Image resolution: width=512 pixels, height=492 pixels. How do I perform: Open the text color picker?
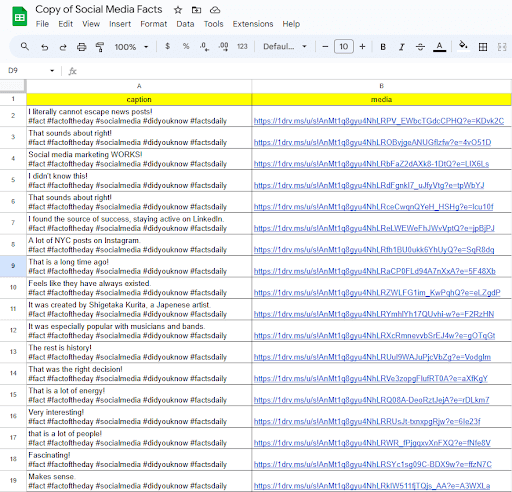click(x=439, y=47)
